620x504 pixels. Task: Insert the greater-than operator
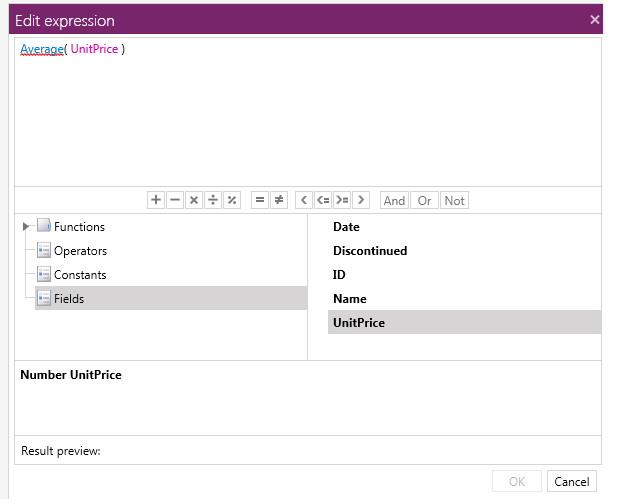(x=361, y=200)
